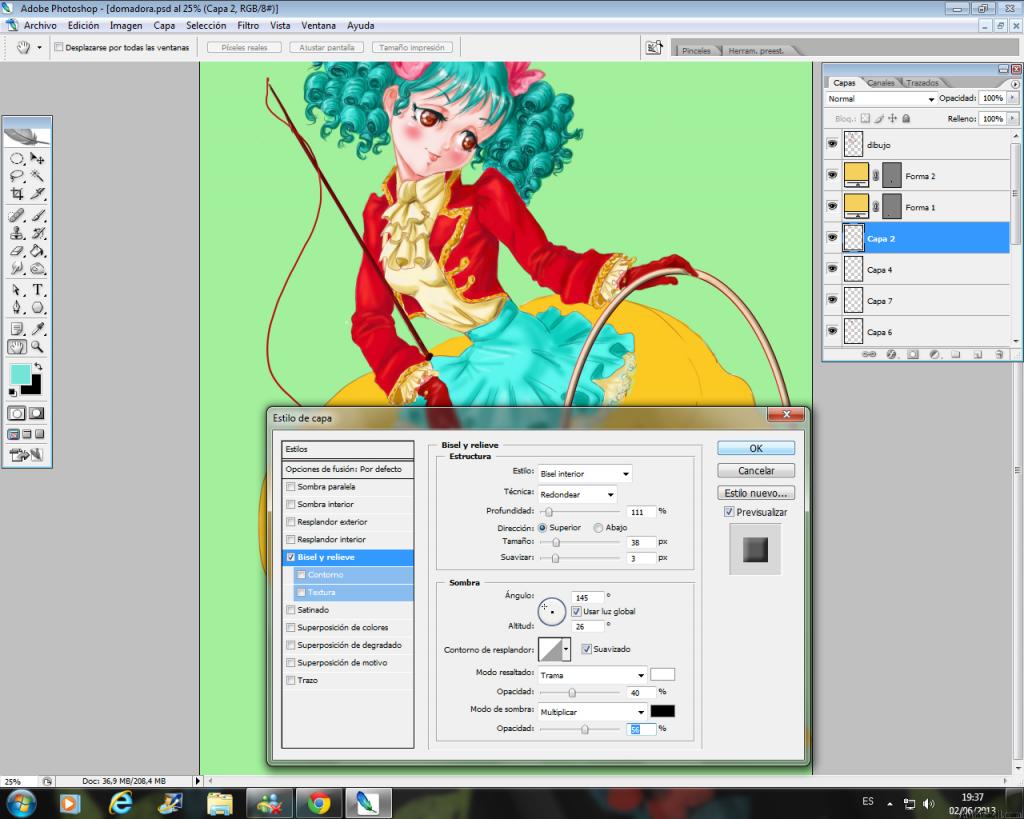This screenshot has height=819, width=1024.
Task: Select the Abajo direction radio button
Action: pos(598,528)
